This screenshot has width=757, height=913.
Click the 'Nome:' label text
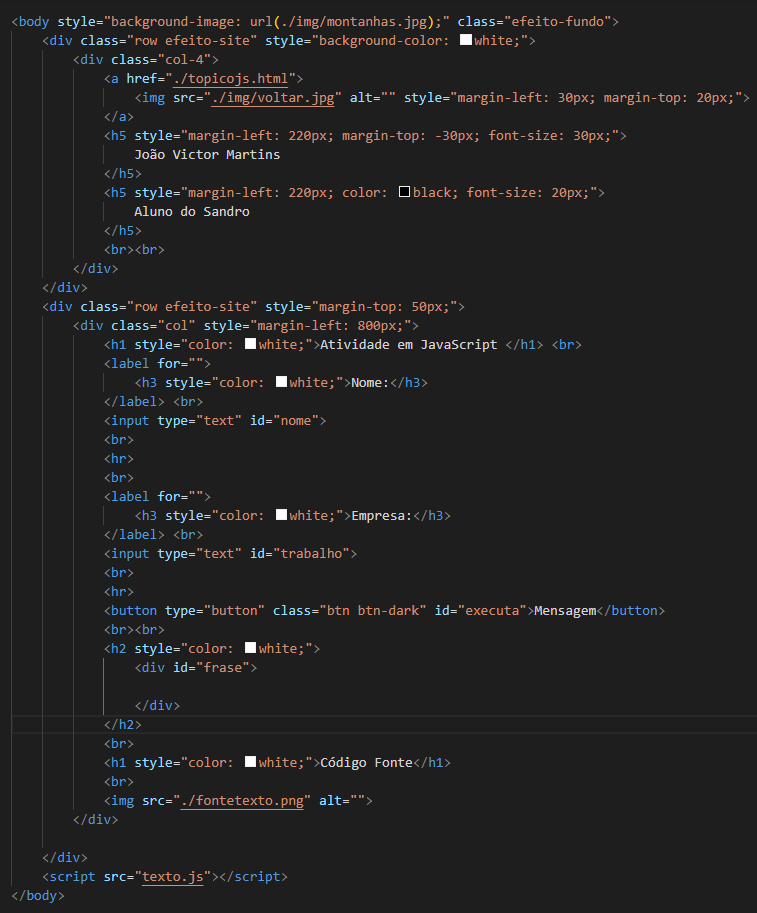[x=370, y=383]
